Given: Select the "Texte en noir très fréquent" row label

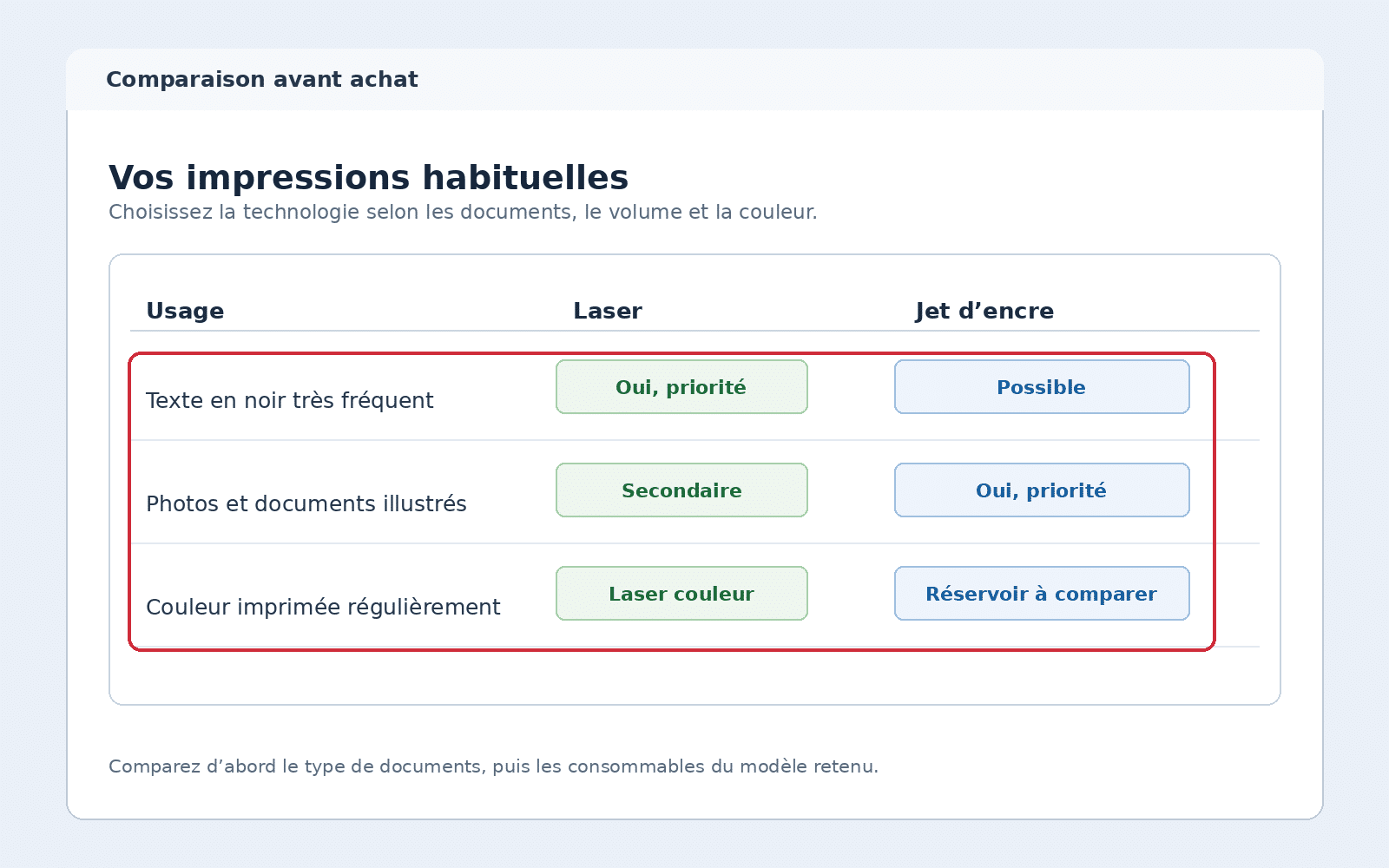Looking at the screenshot, I should click(289, 400).
